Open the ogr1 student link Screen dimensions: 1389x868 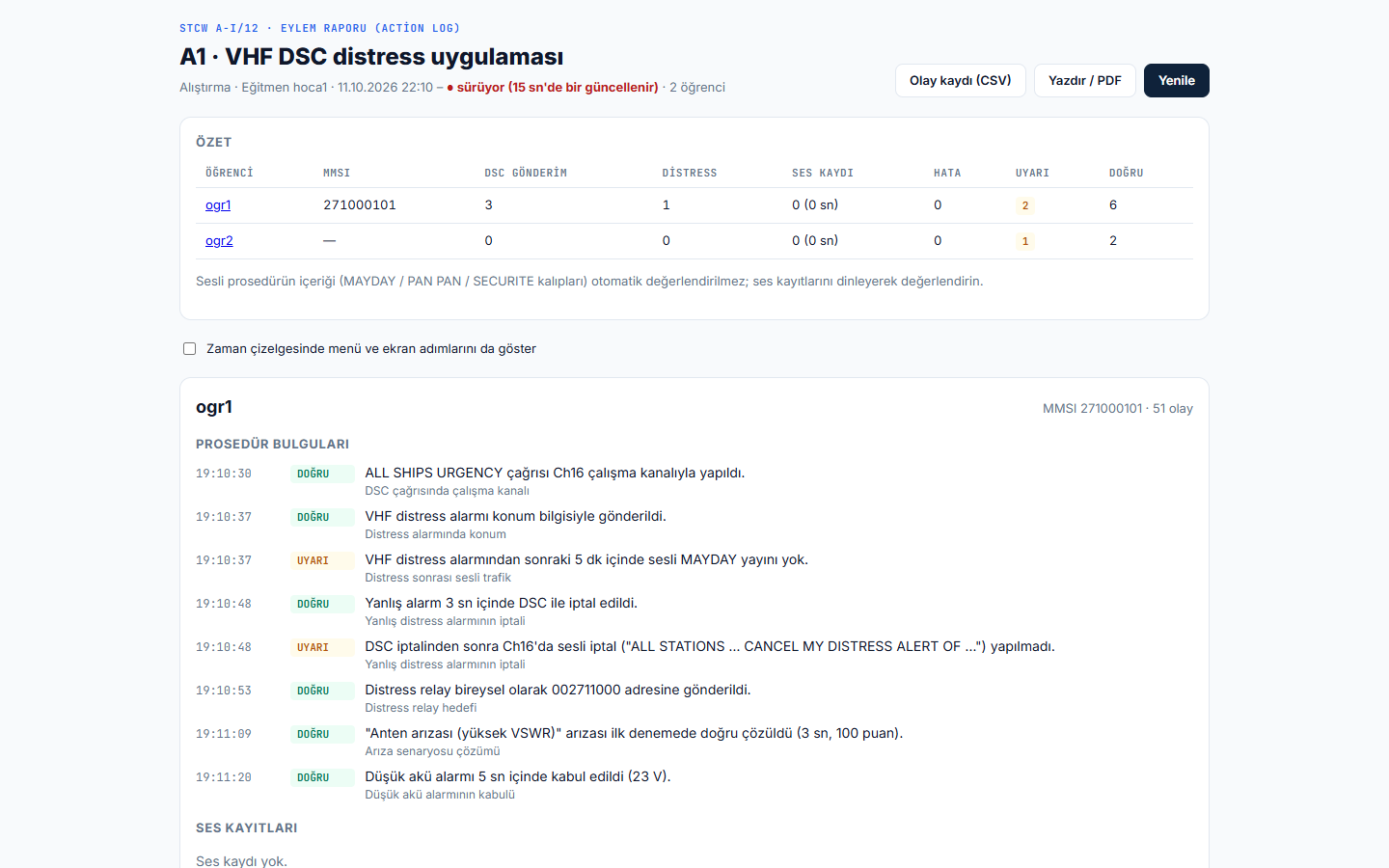(218, 205)
